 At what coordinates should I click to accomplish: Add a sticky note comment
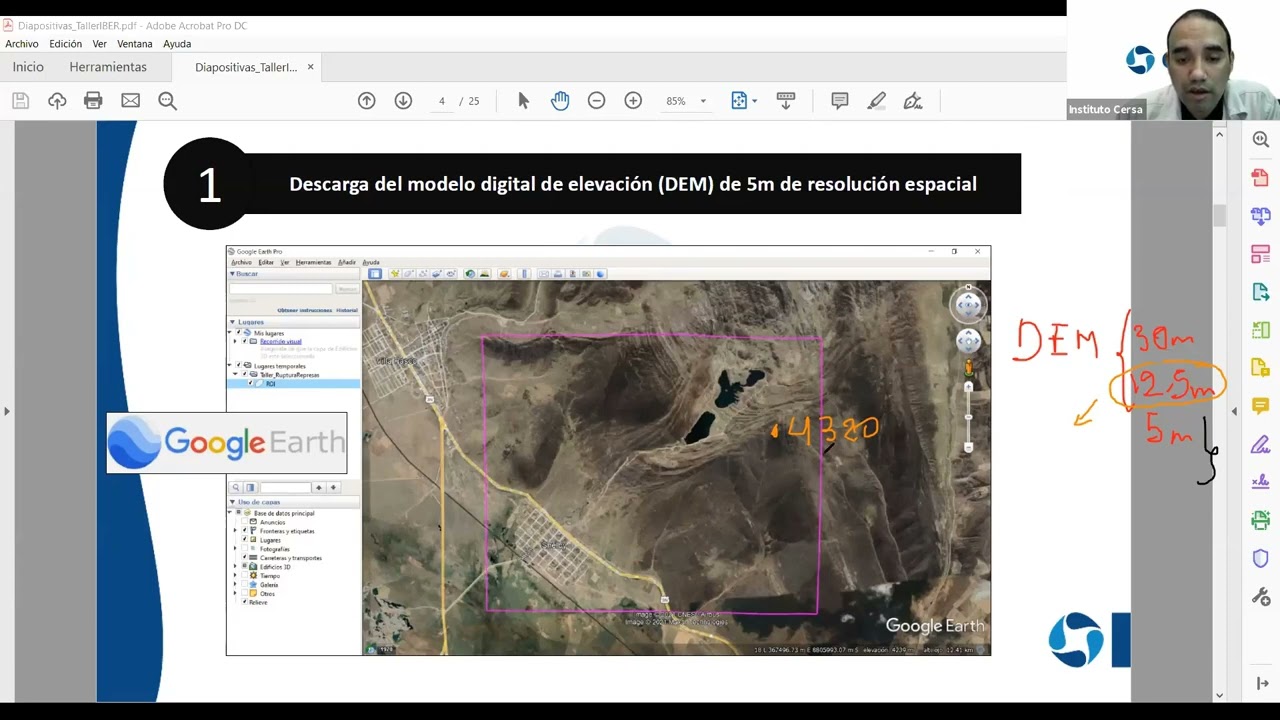click(840, 101)
